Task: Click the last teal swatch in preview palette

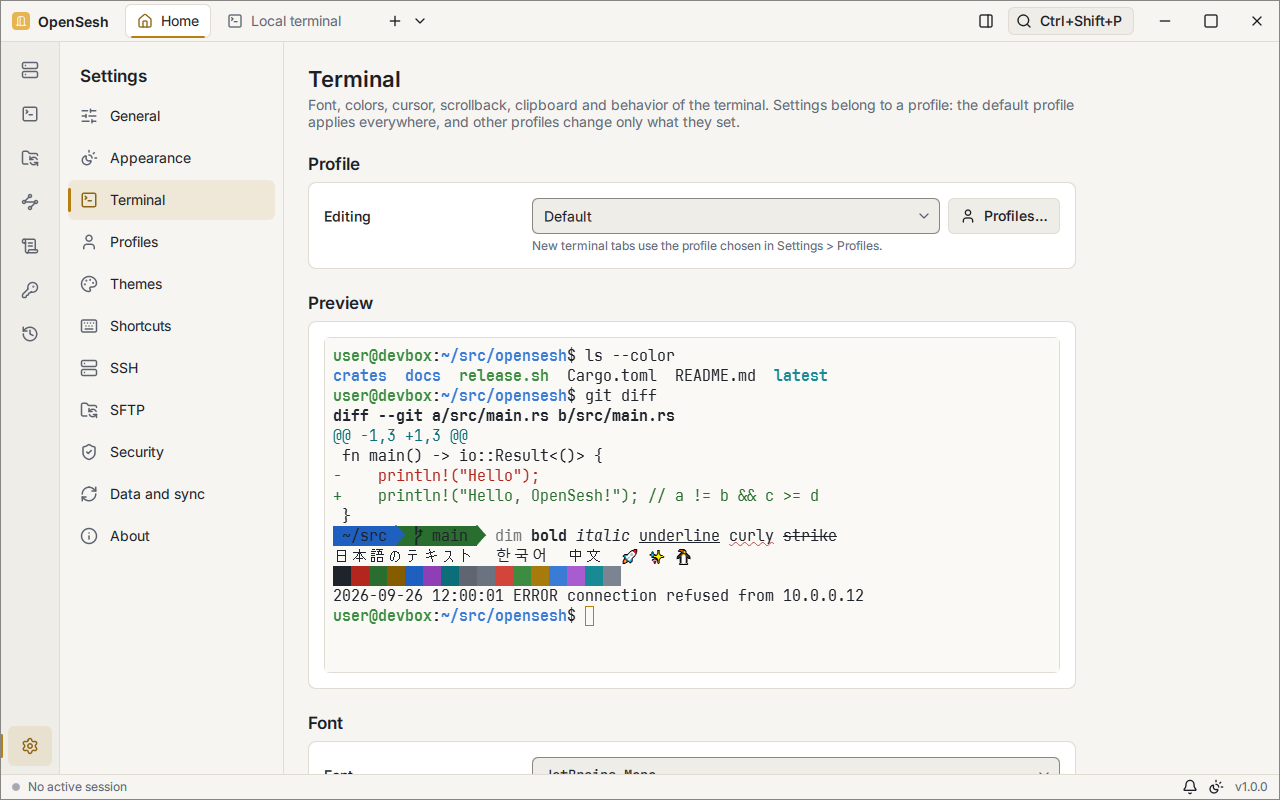Action: [x=594, y=576]
